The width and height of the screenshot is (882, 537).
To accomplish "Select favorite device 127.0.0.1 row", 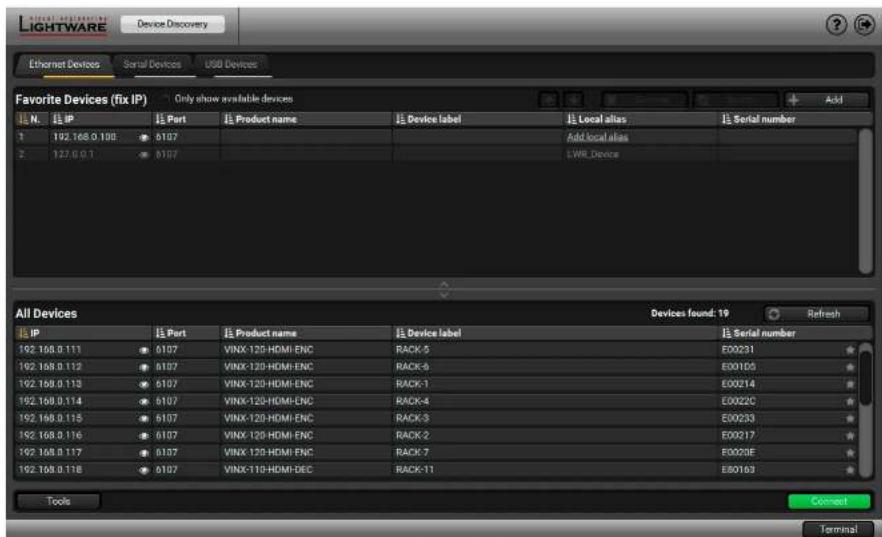I will pos(436,154).
